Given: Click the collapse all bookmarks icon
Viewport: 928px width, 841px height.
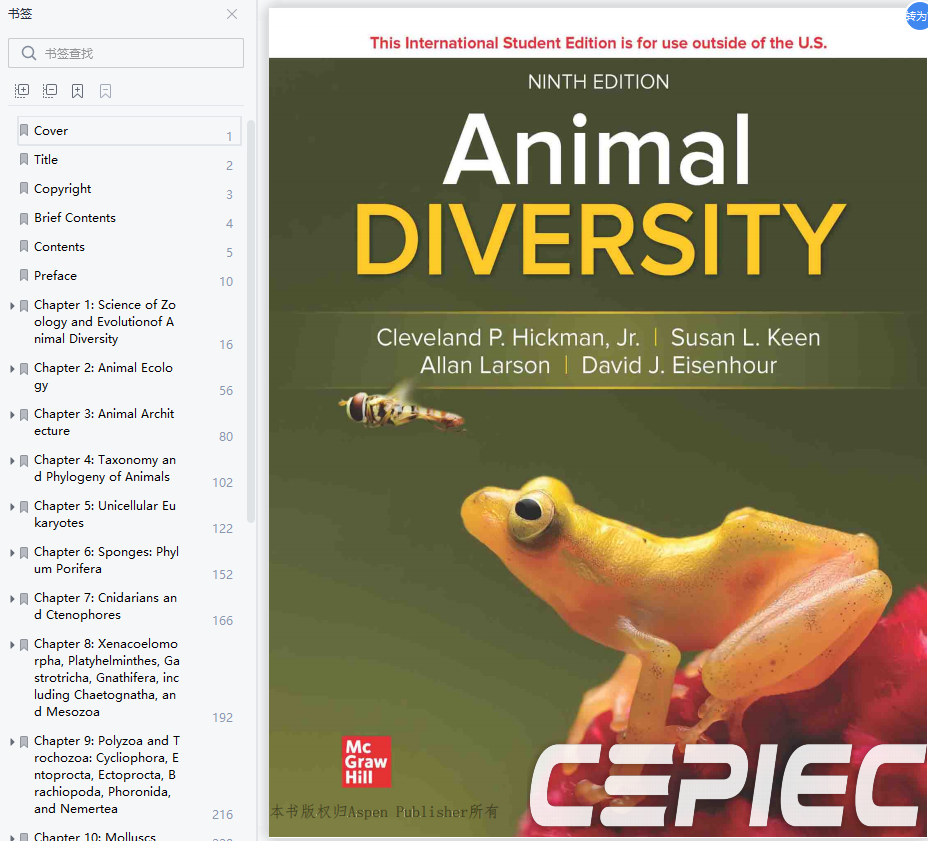Looking at the screenshot, I should (x=50, y=91).
